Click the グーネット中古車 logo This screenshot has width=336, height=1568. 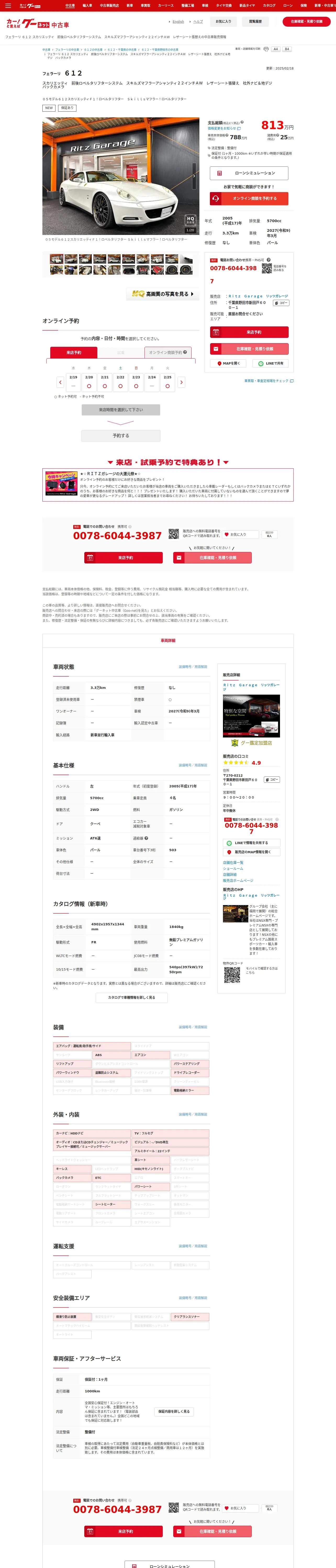coord(38,24)
